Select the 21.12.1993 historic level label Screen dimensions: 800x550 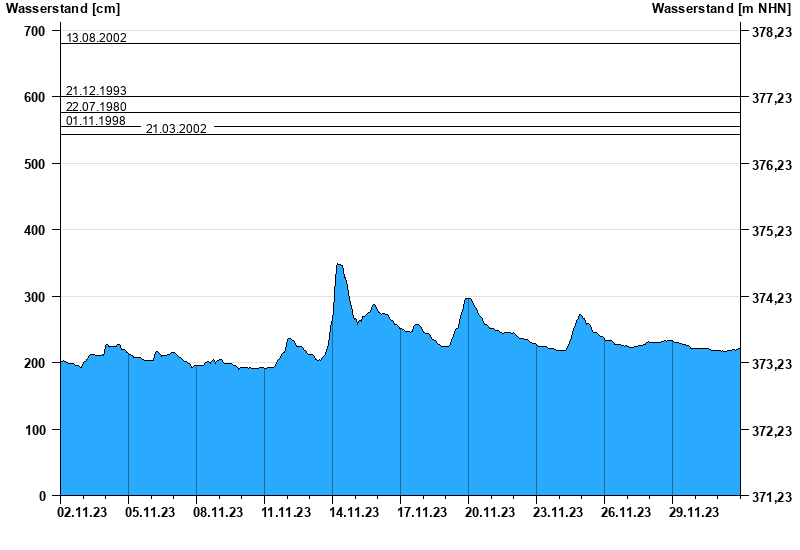pos(96,90)
